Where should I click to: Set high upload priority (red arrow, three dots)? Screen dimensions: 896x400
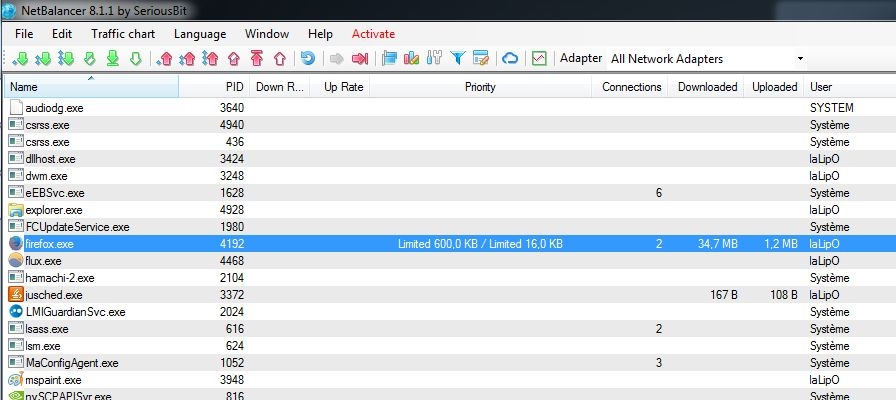pos(210,58)
